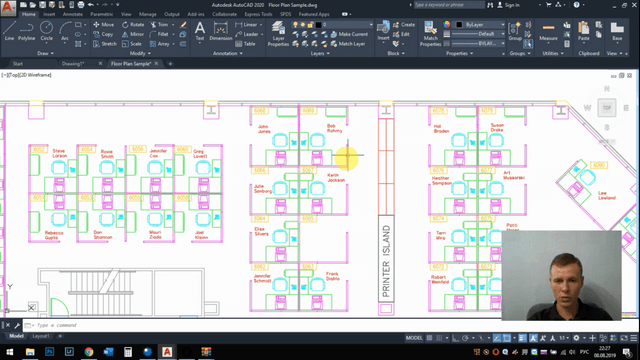The image size is (640, 360).
Task: Expand the Layers panel
Action: [320, 53]
